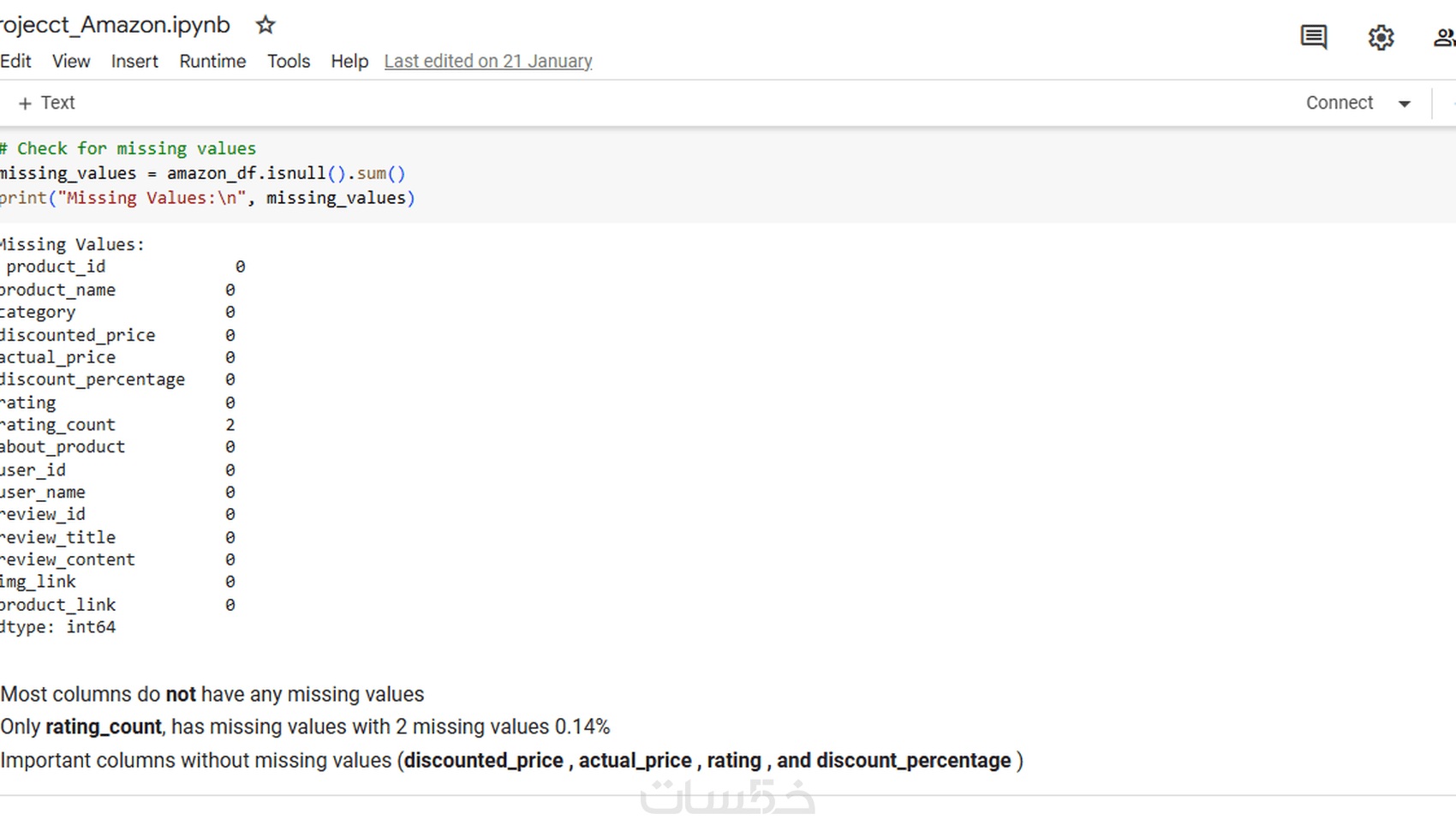The image size is (1456, 831).
Task: Open the comments panel icon
Action: (1313, 37)
